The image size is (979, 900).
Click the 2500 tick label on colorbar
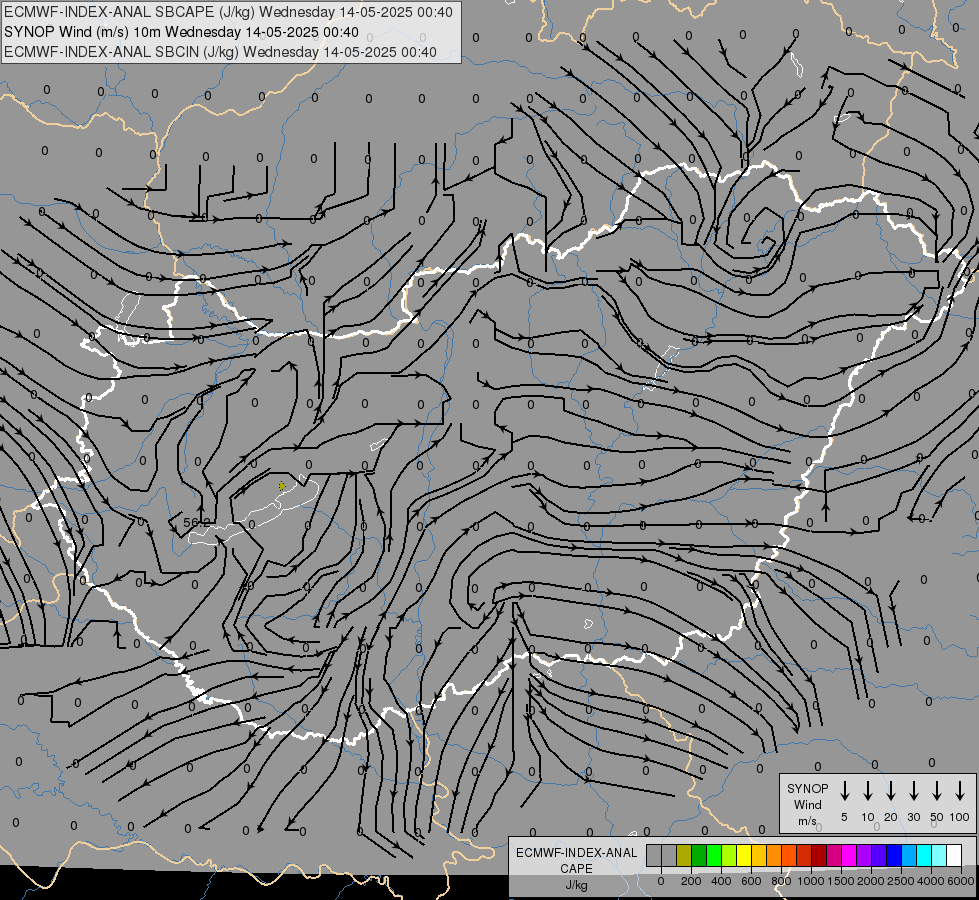click(x=901, y=881)
